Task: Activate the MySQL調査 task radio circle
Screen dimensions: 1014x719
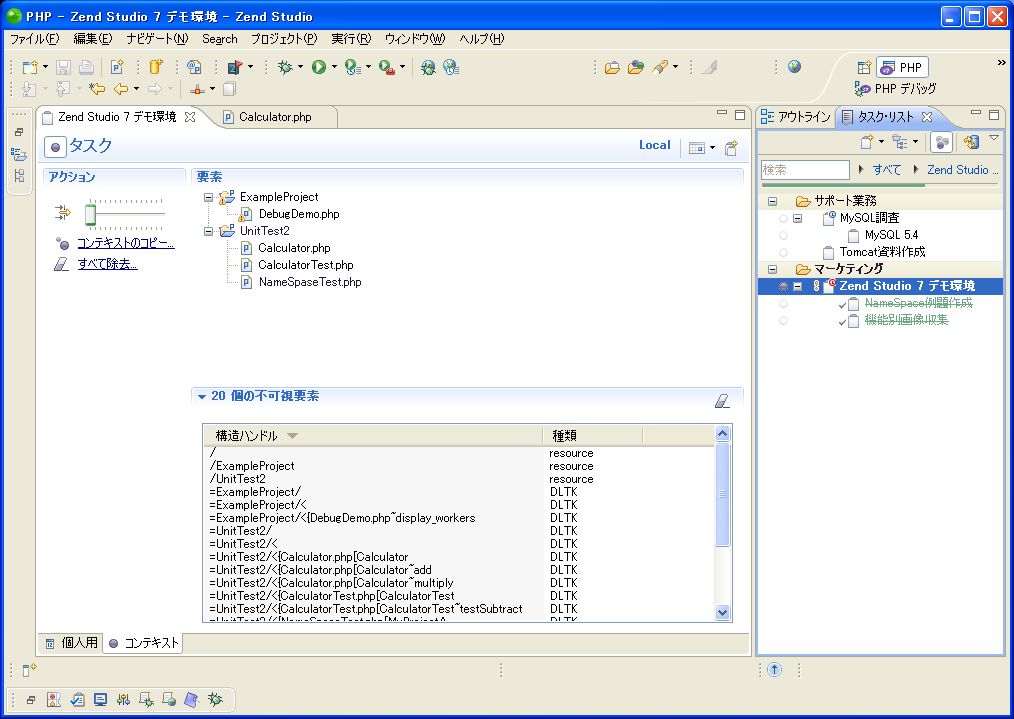Action: [783, 218]
